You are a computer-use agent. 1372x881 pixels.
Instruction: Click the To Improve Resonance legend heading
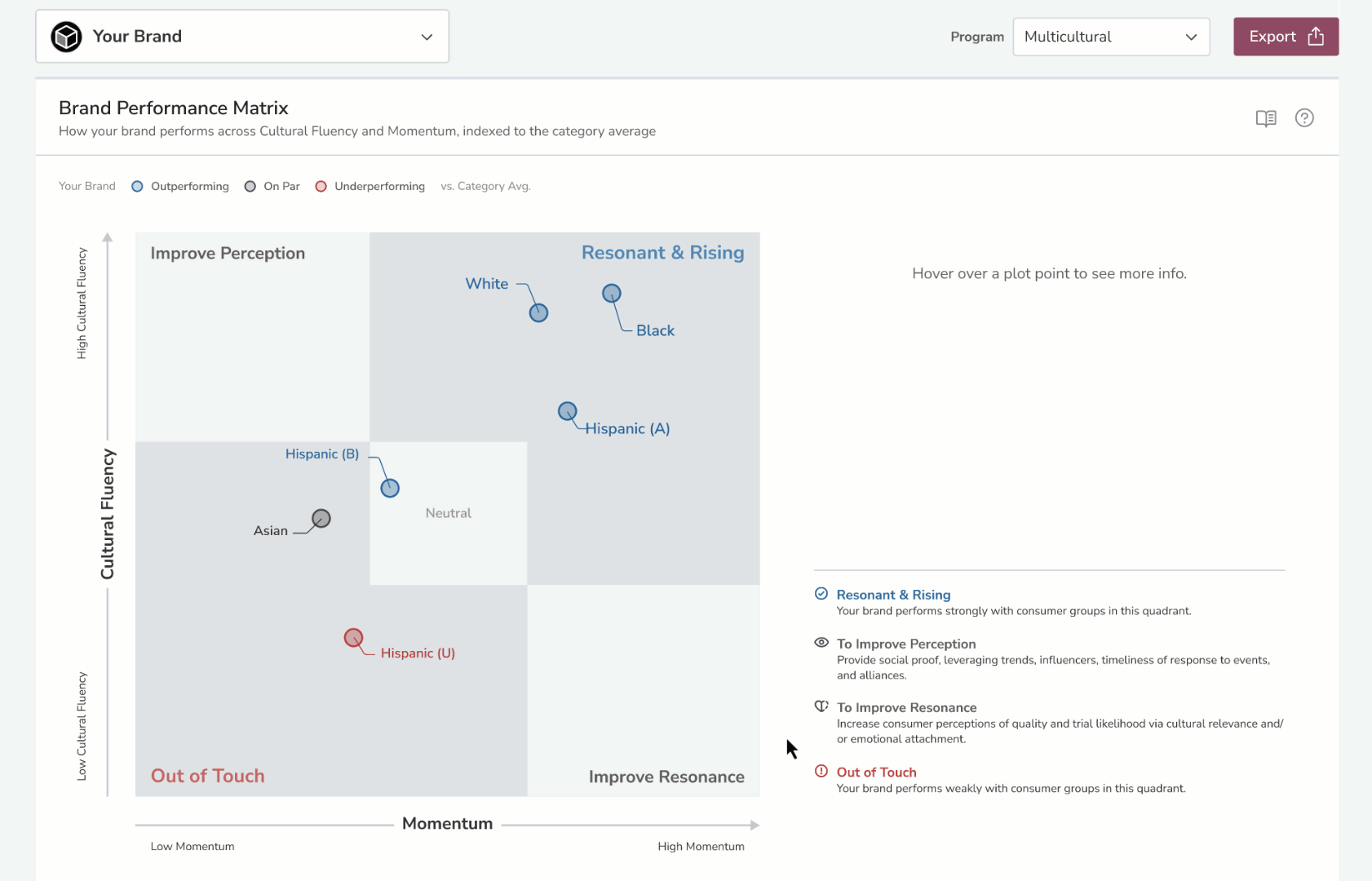click(x=906, y=707)
